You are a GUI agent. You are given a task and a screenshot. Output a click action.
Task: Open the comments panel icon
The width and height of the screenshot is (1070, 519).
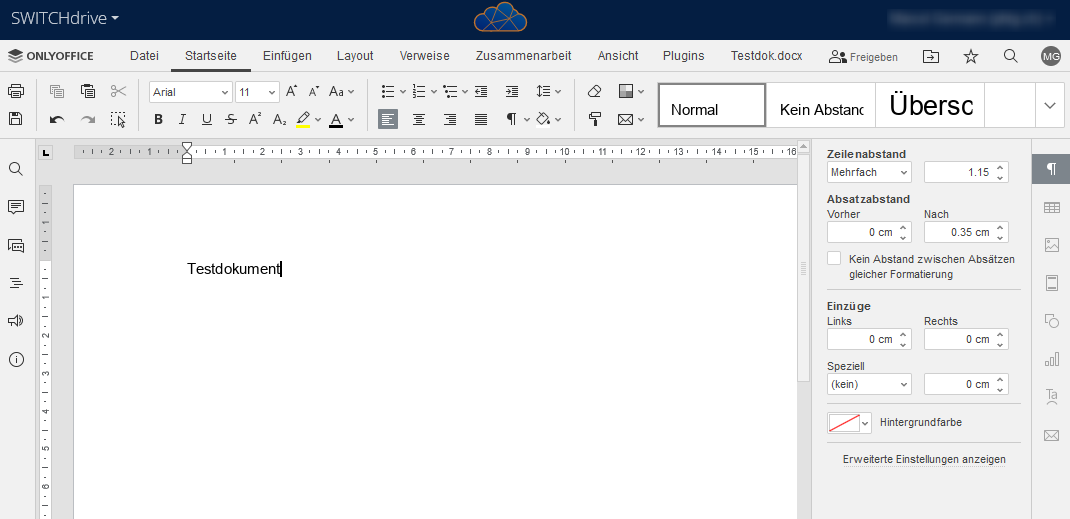click(x=16, y=207)
